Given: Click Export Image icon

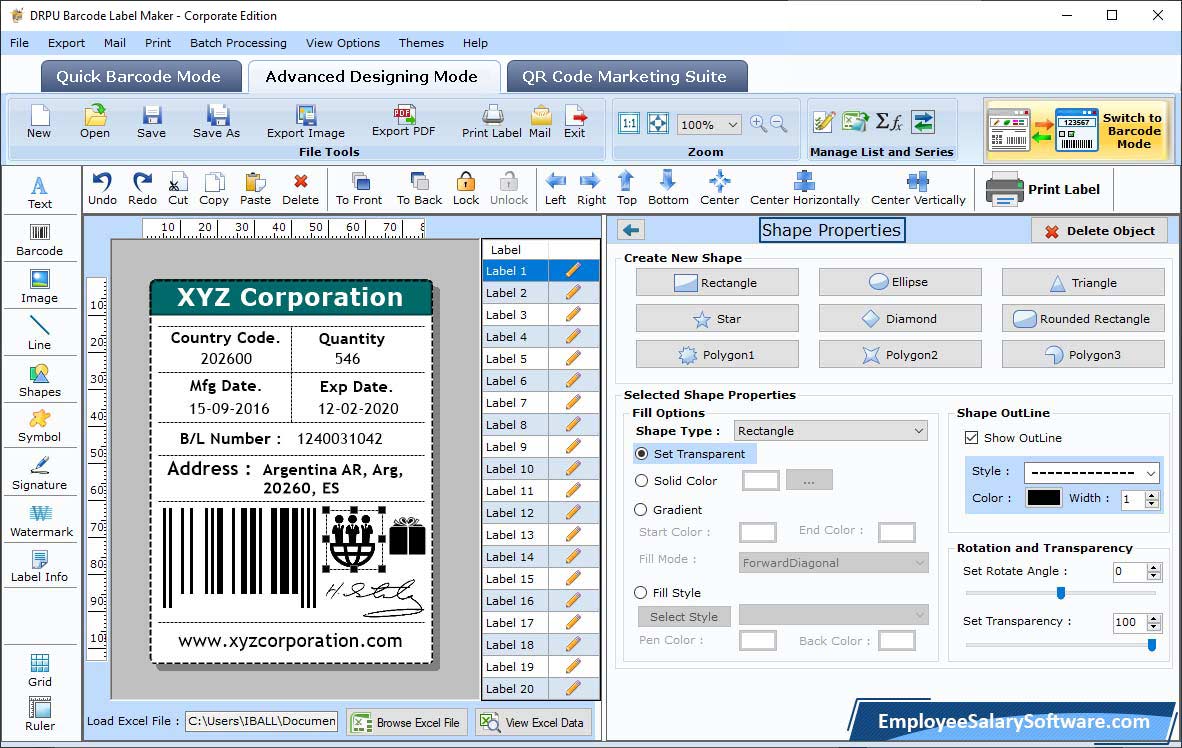Looking at the screenshot, I should click(305, 121).
